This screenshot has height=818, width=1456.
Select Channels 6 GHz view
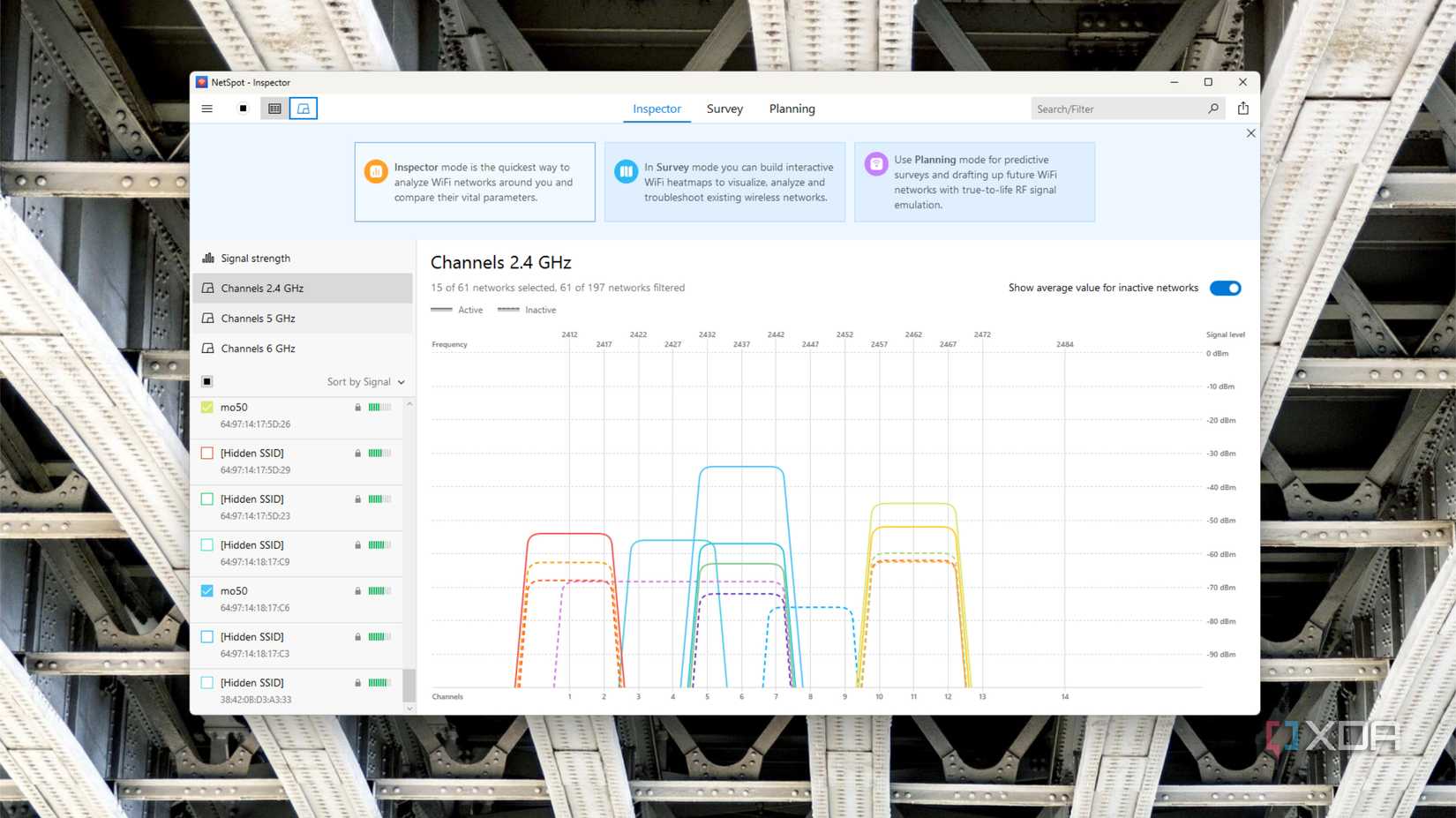tap(303, 348)
